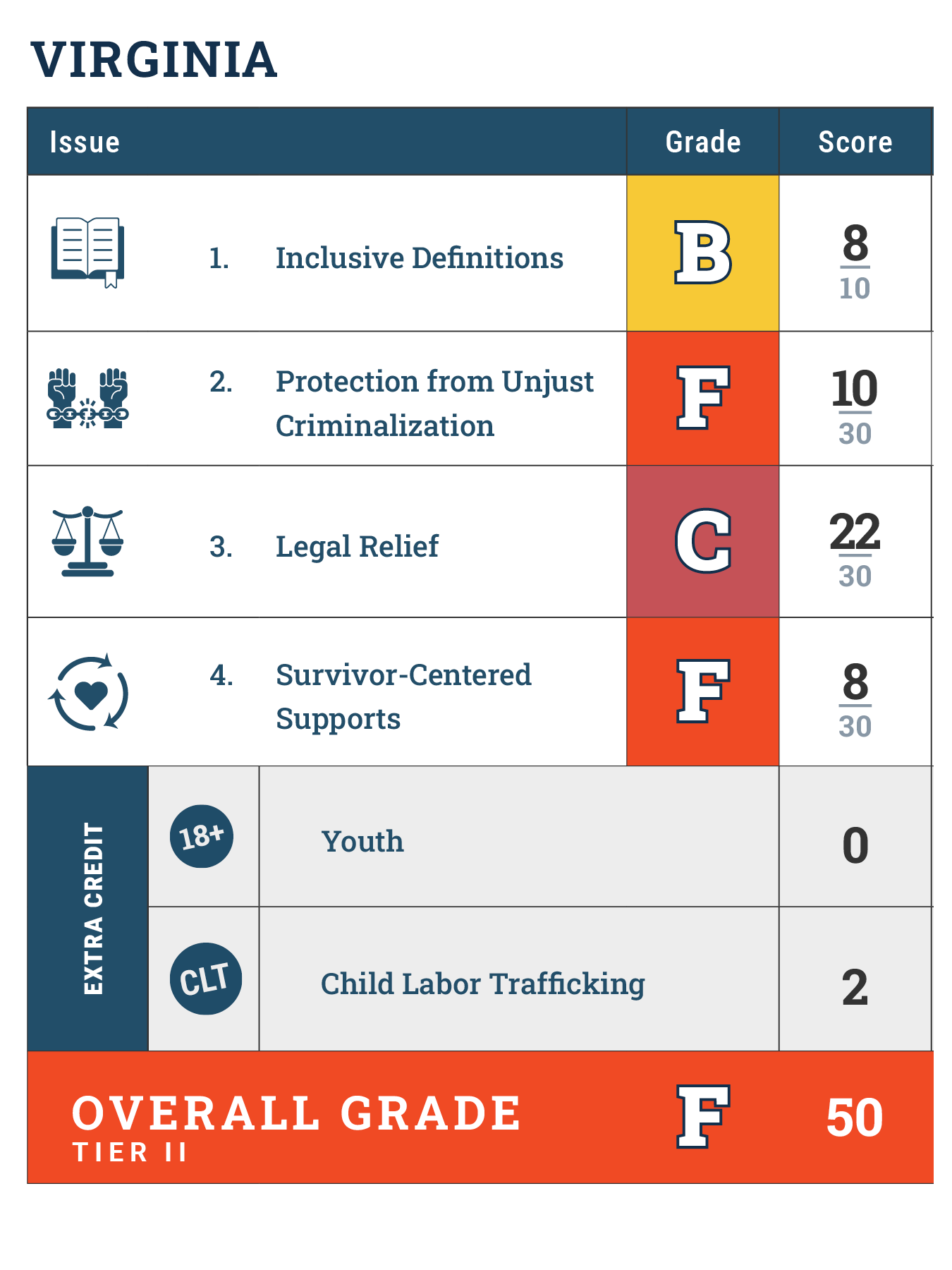Click the Extra Credit vertical label
952x1270 pixels.
coord(94,909)
